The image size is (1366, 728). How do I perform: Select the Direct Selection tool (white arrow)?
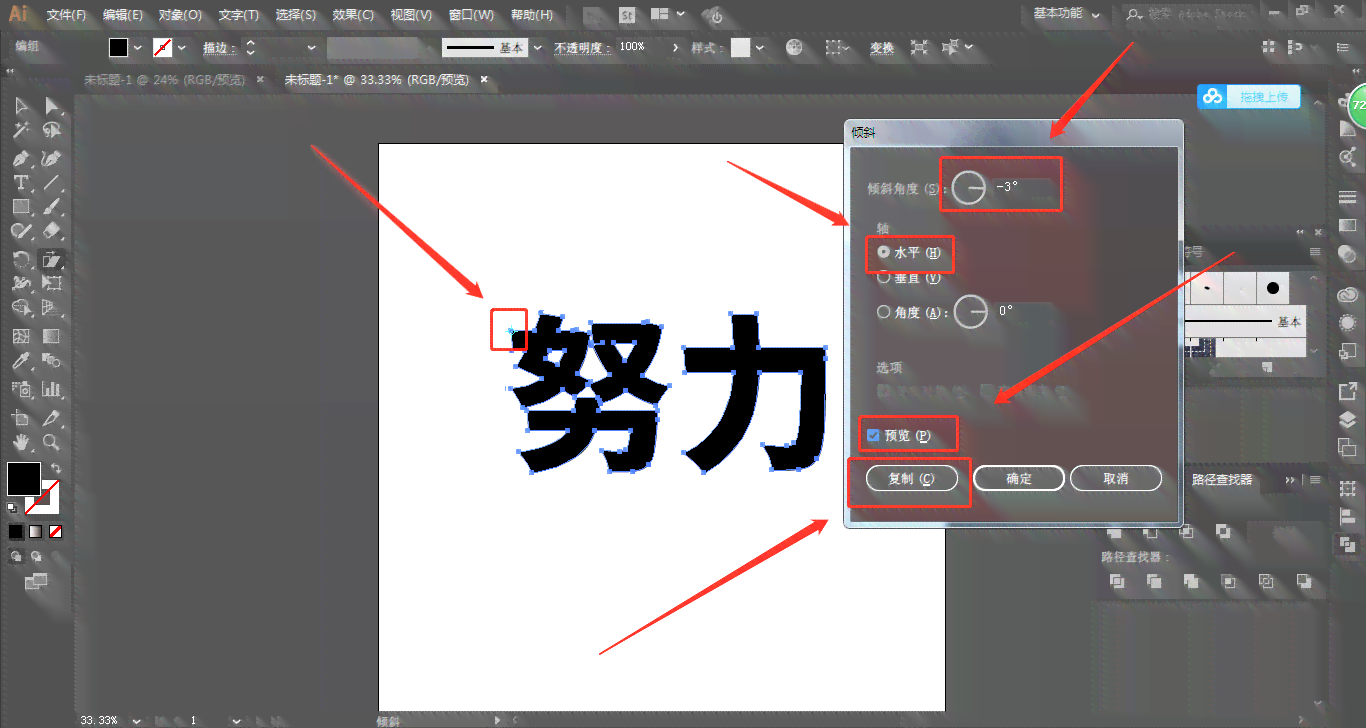click(52, 106)
